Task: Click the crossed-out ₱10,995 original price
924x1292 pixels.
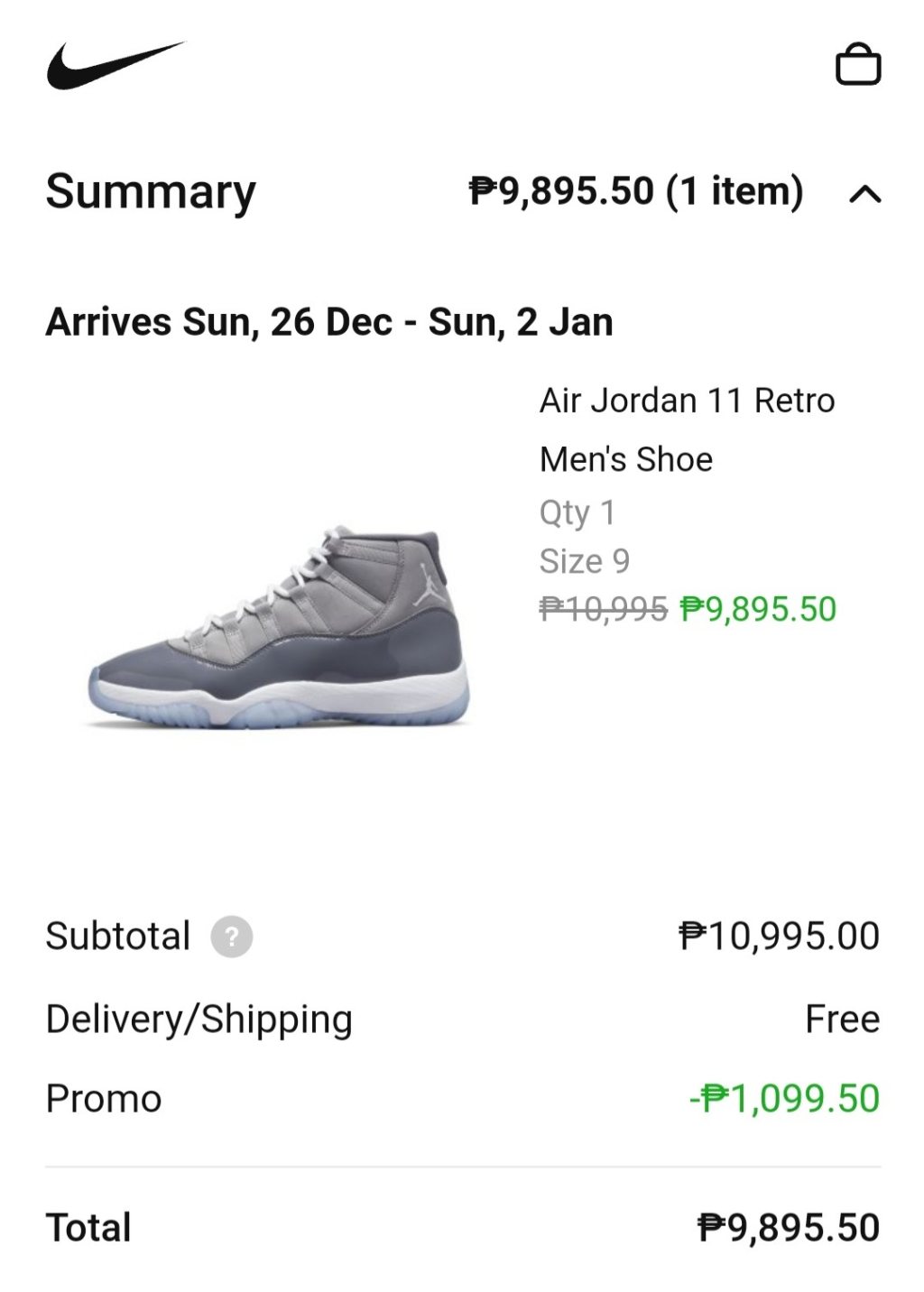Action: pyautogui.click(x=603, y=610)
